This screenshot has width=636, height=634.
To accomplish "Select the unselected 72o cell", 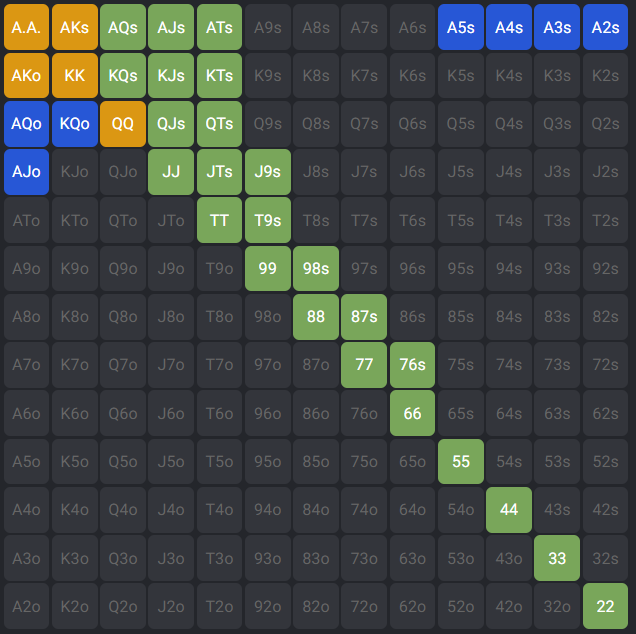I will point(364,606).
